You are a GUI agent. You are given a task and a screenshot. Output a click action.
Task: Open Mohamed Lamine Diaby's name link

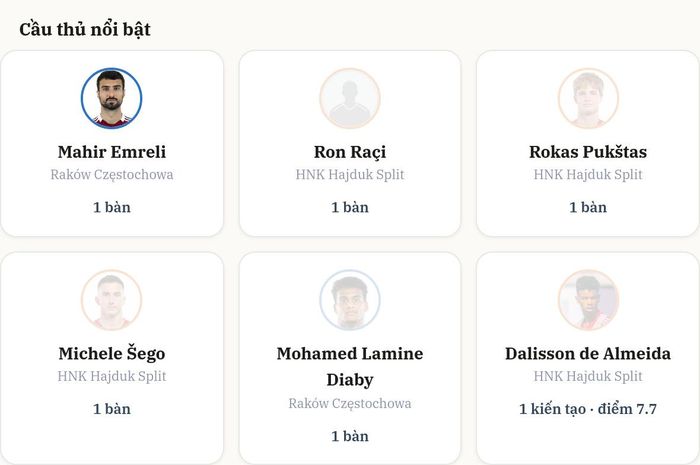tap(350, 367)
